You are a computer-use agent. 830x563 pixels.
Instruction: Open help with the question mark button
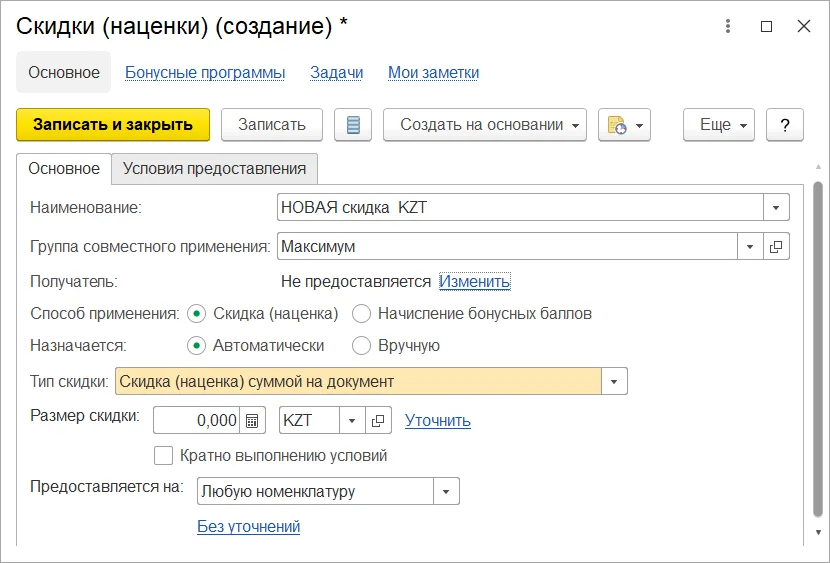click(784, 125)
